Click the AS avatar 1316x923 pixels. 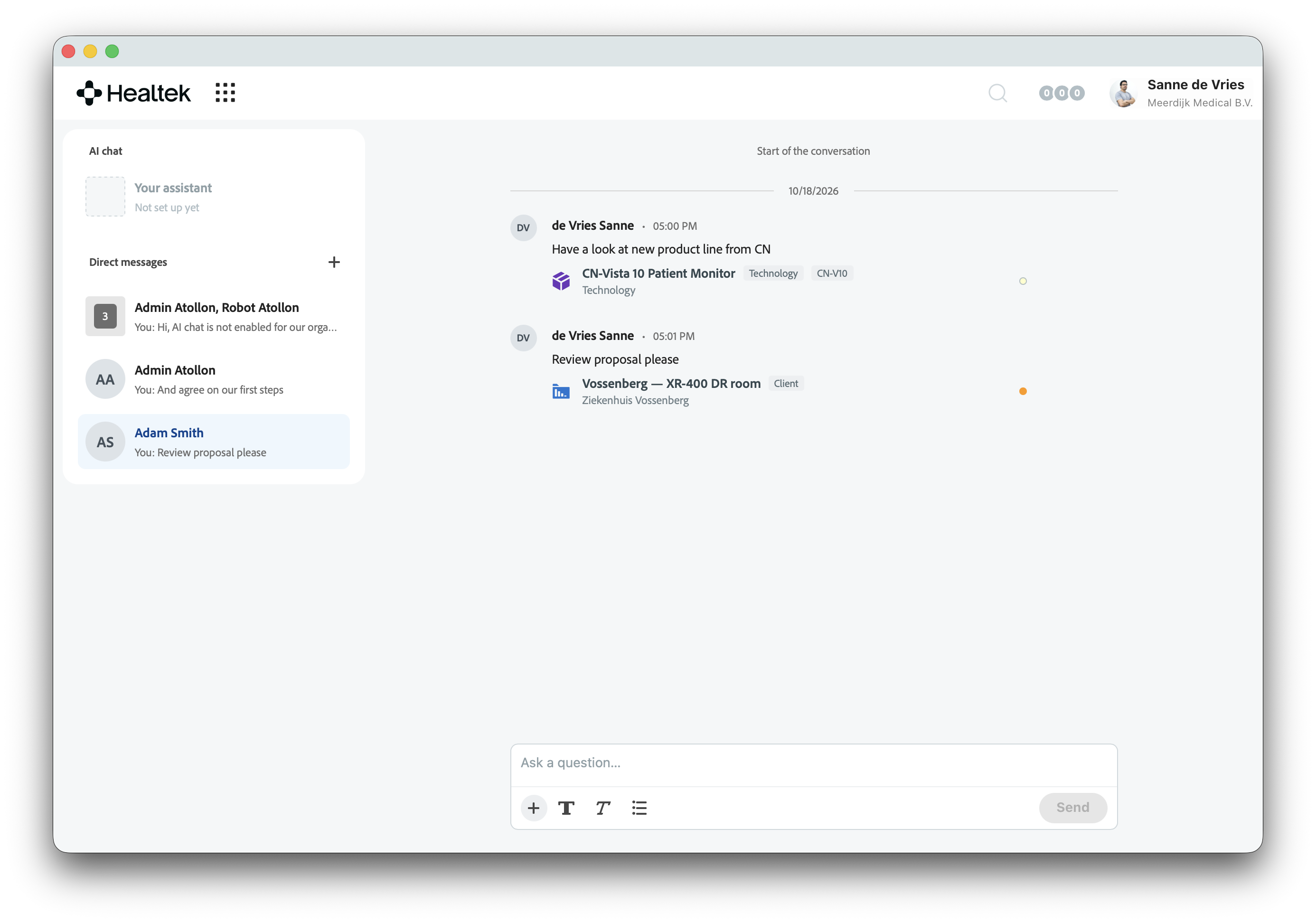tap(105, 442)
